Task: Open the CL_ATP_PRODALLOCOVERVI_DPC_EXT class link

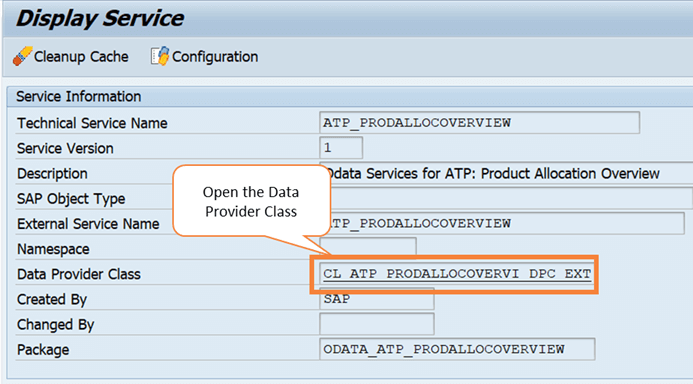Action: point(457,274)
